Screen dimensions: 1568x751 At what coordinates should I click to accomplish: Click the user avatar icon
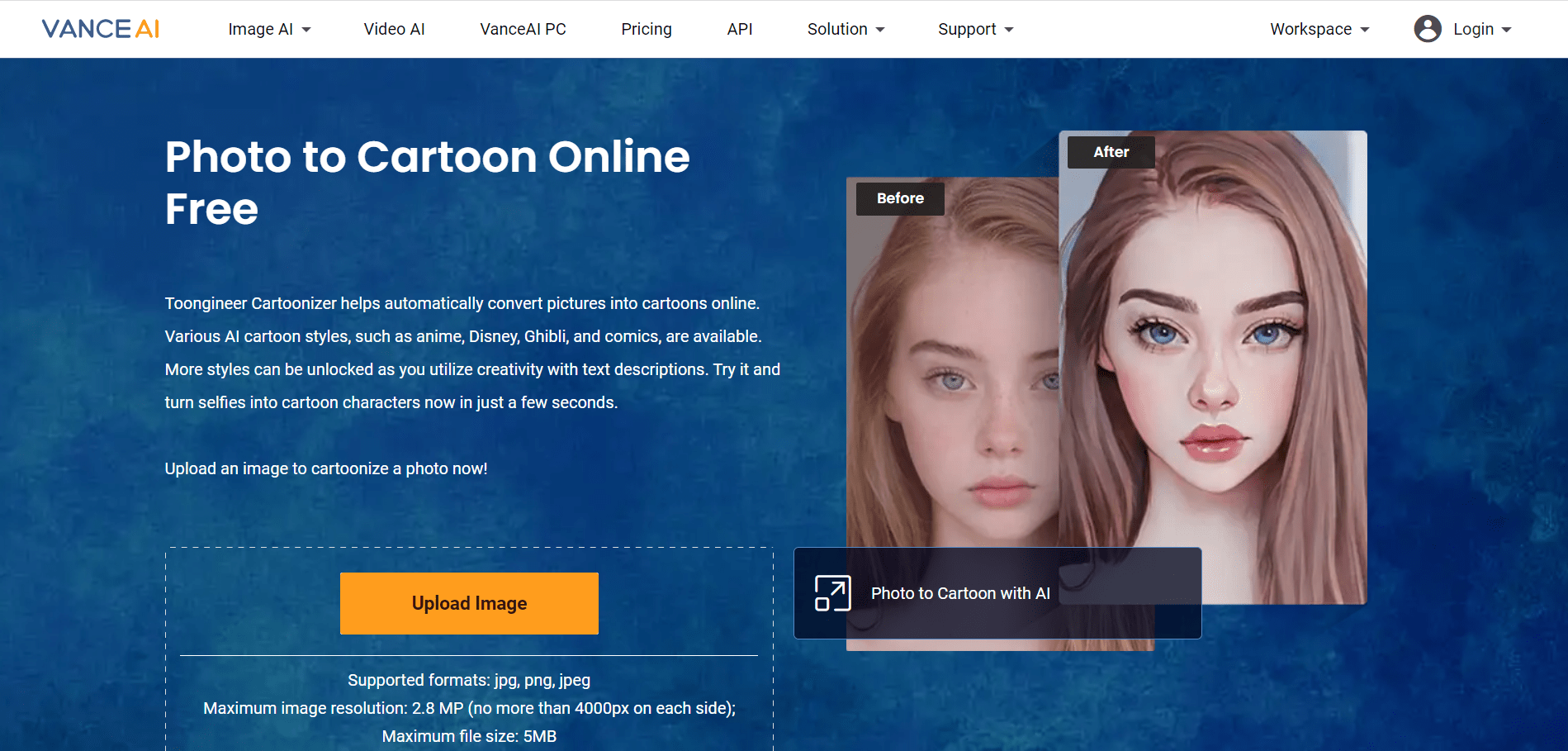coord(1427,29)
